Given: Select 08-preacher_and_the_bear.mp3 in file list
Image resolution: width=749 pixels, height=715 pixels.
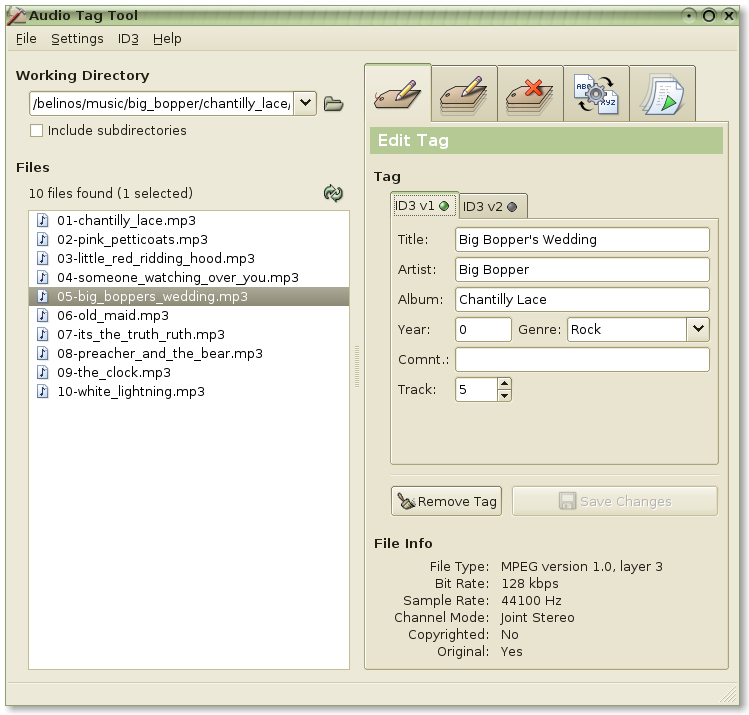Looking at the screenshot, I should [x=160, y=353].
